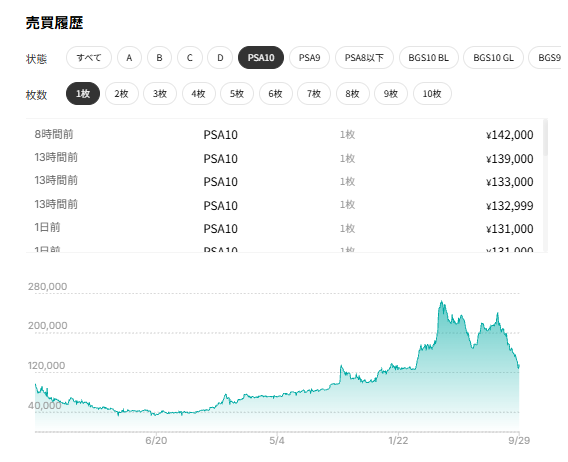Click the 枚数 filter label
This screenshot has width=568, height=462.
[x=36, y=95]
